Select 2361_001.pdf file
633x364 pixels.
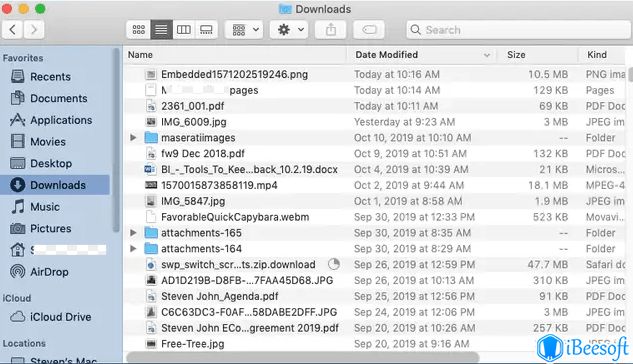tap(193, 106)
